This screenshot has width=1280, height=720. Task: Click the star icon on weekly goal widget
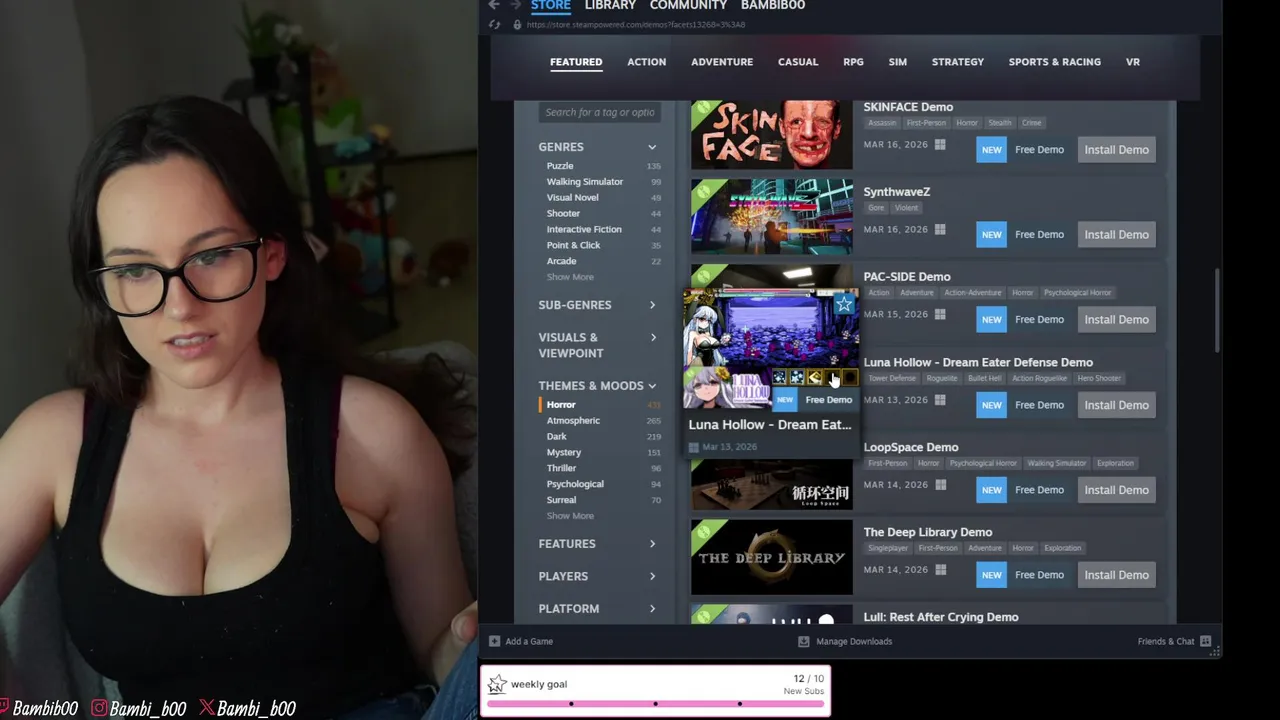(x=497, y=685)
